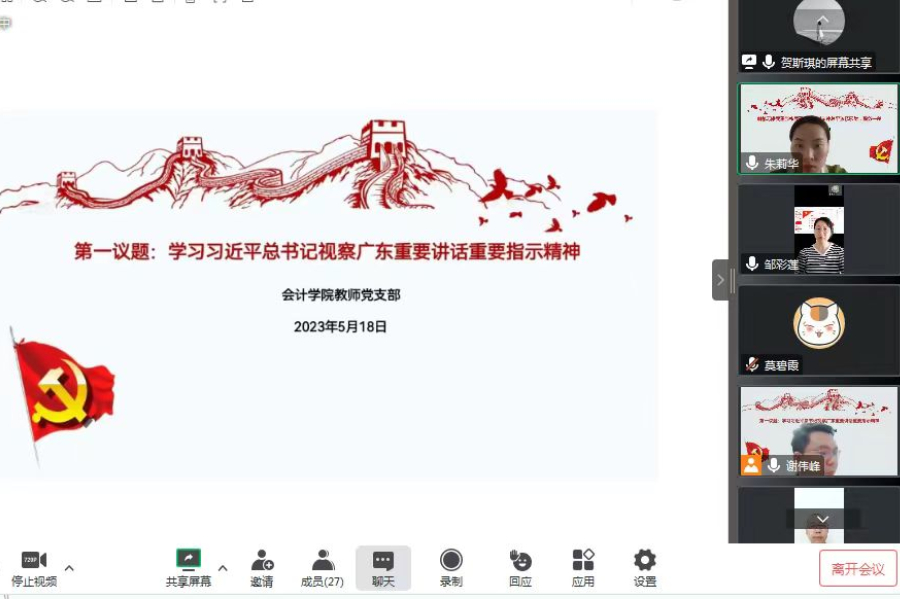Collapse the participant sidebar with the arrow
Image resolution: width=900 pixels, height=600 pixels.
click(722, 280)
